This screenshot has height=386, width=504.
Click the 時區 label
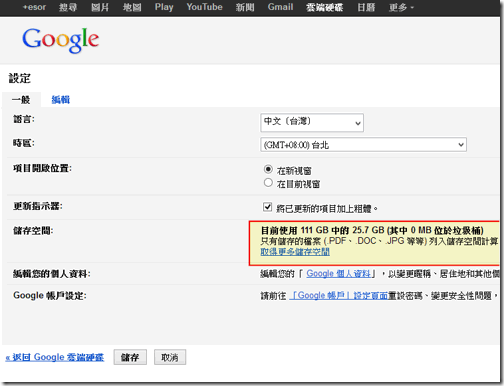coord(24,143)
